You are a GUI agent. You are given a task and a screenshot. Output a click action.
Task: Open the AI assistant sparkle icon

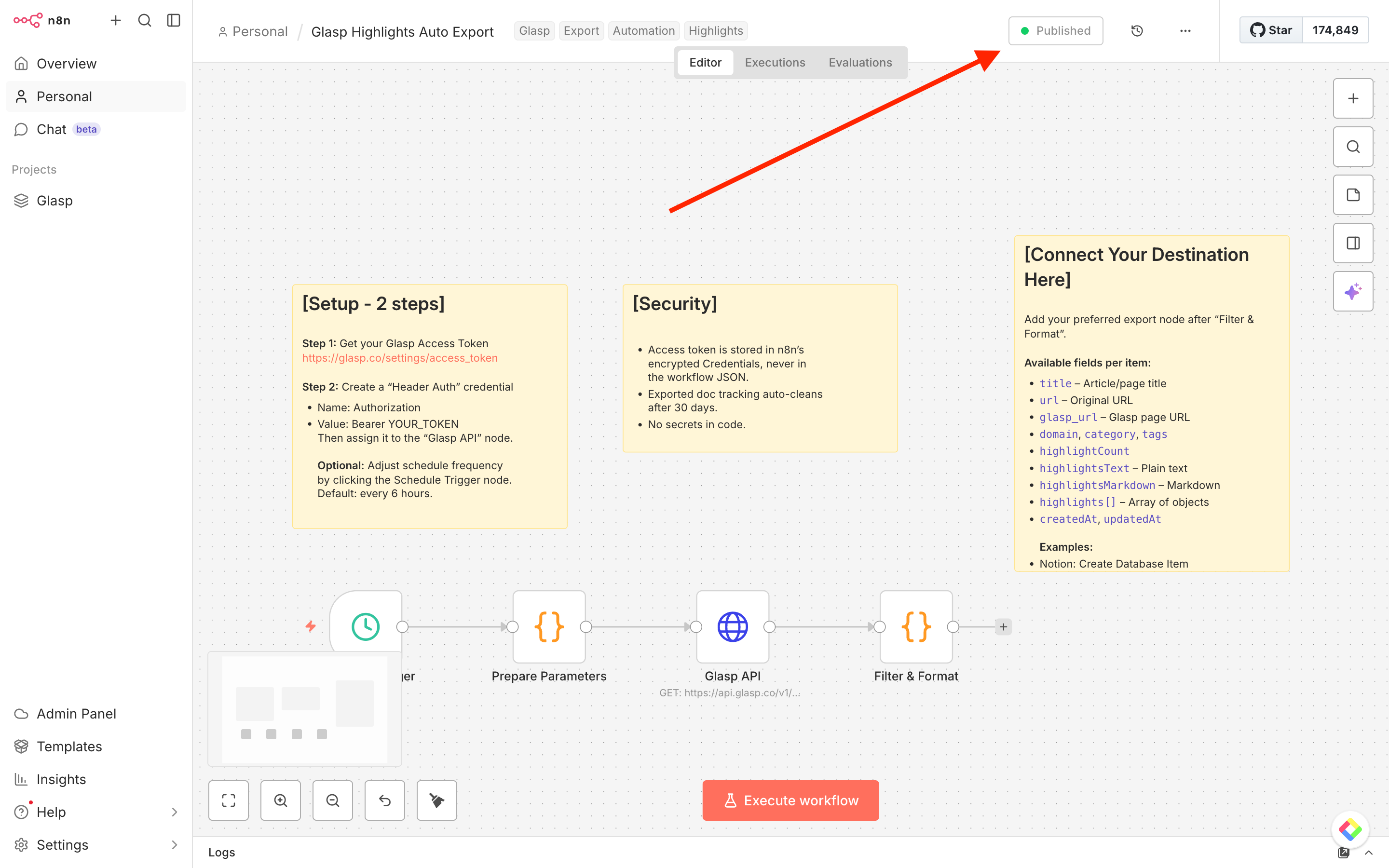click(x=1353, y=291)
